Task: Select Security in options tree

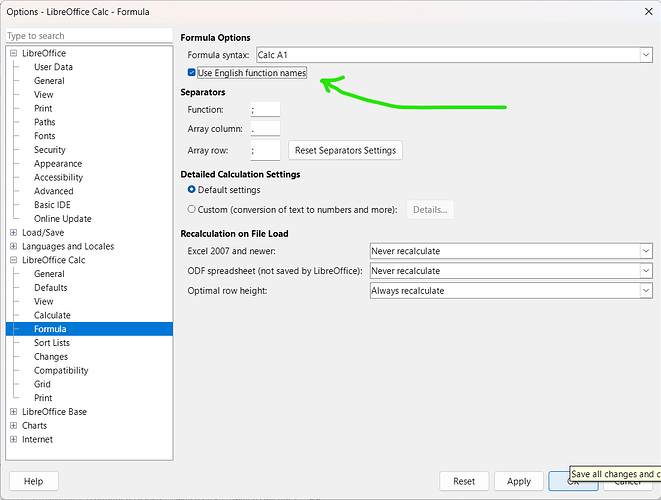Action: coord(50,150)
